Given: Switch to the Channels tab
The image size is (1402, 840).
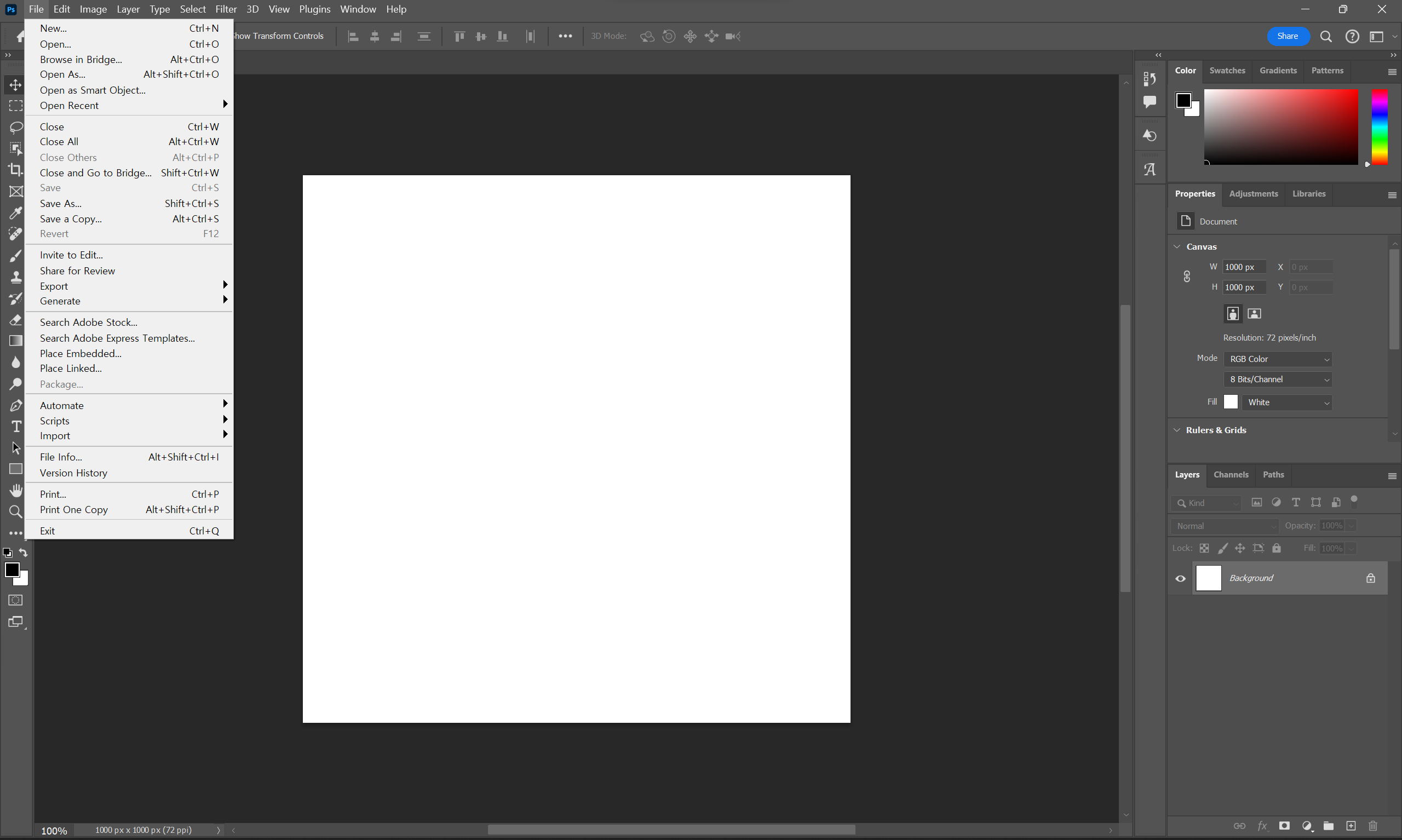Looking at the screenshot, I should pos(1231,474).
